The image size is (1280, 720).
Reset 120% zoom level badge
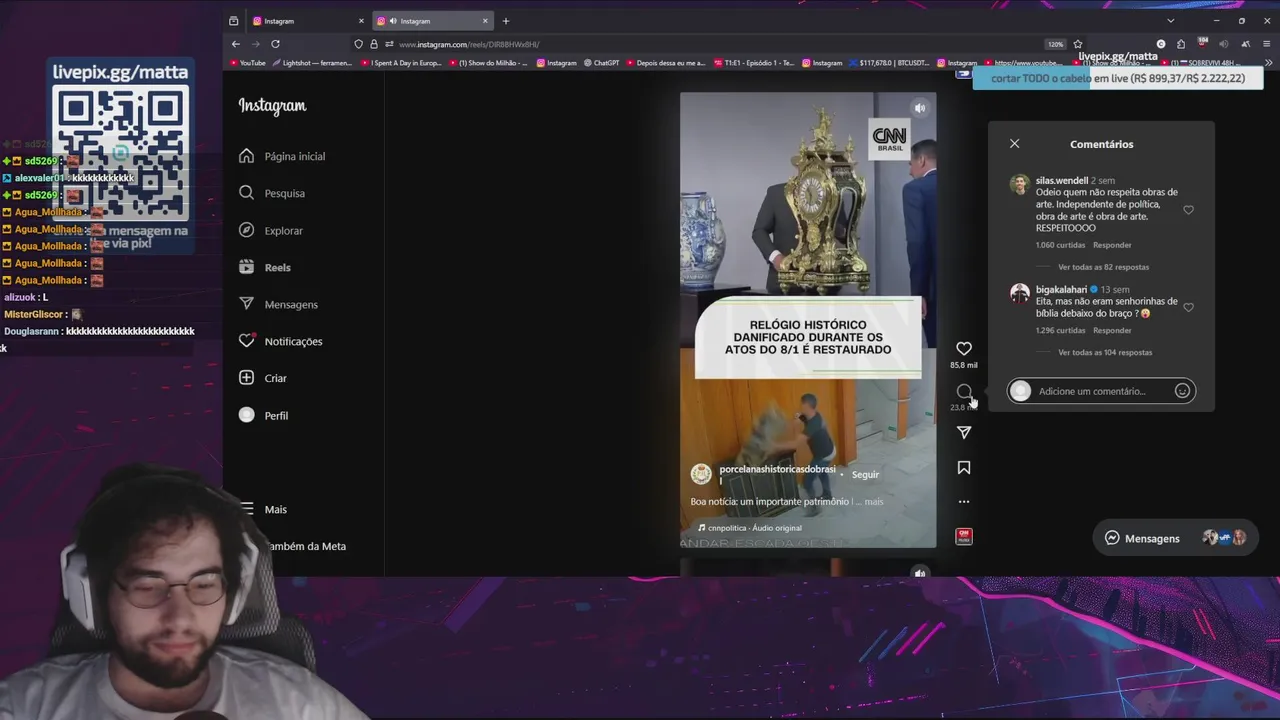(x=1055, y=44)
